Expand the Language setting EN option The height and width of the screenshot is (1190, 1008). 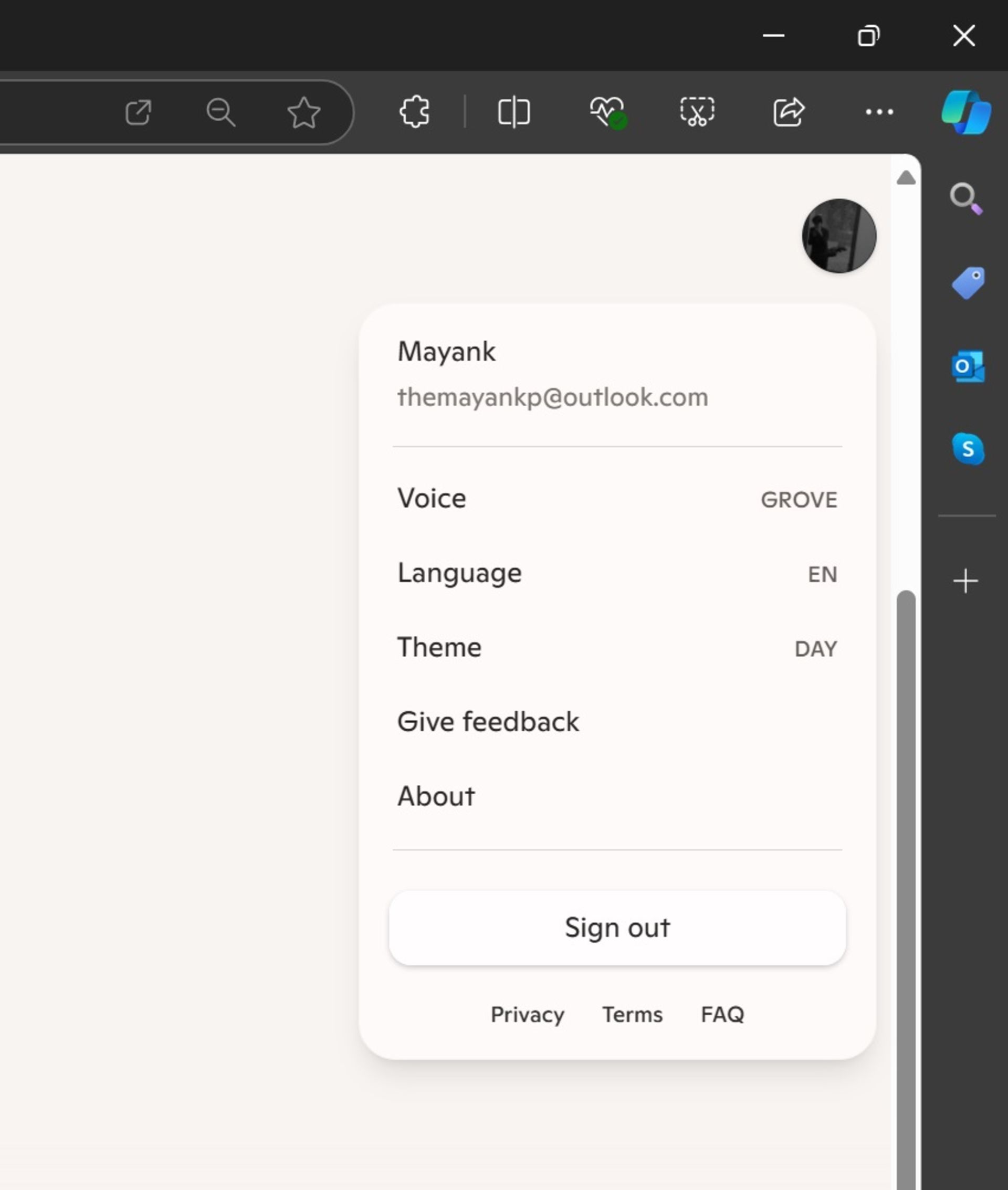822,572
